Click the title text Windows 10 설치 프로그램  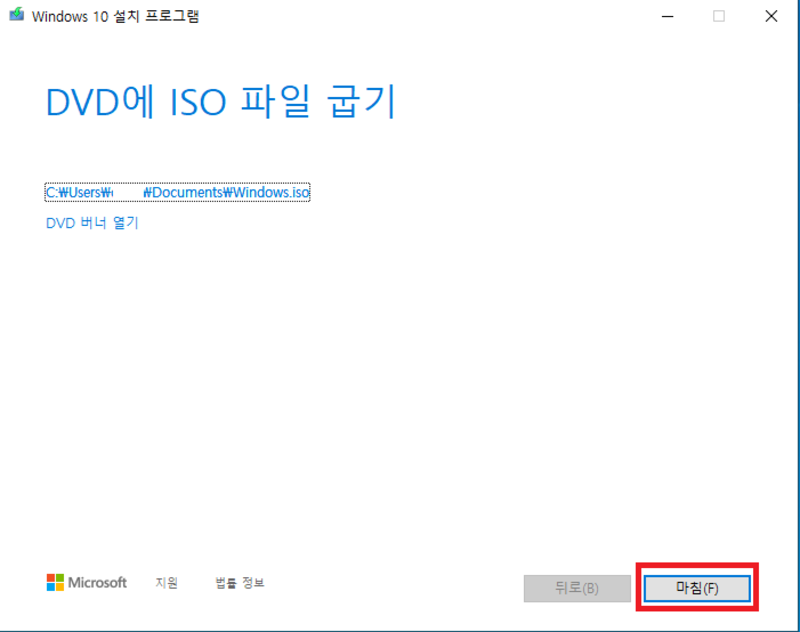(115, 16)
